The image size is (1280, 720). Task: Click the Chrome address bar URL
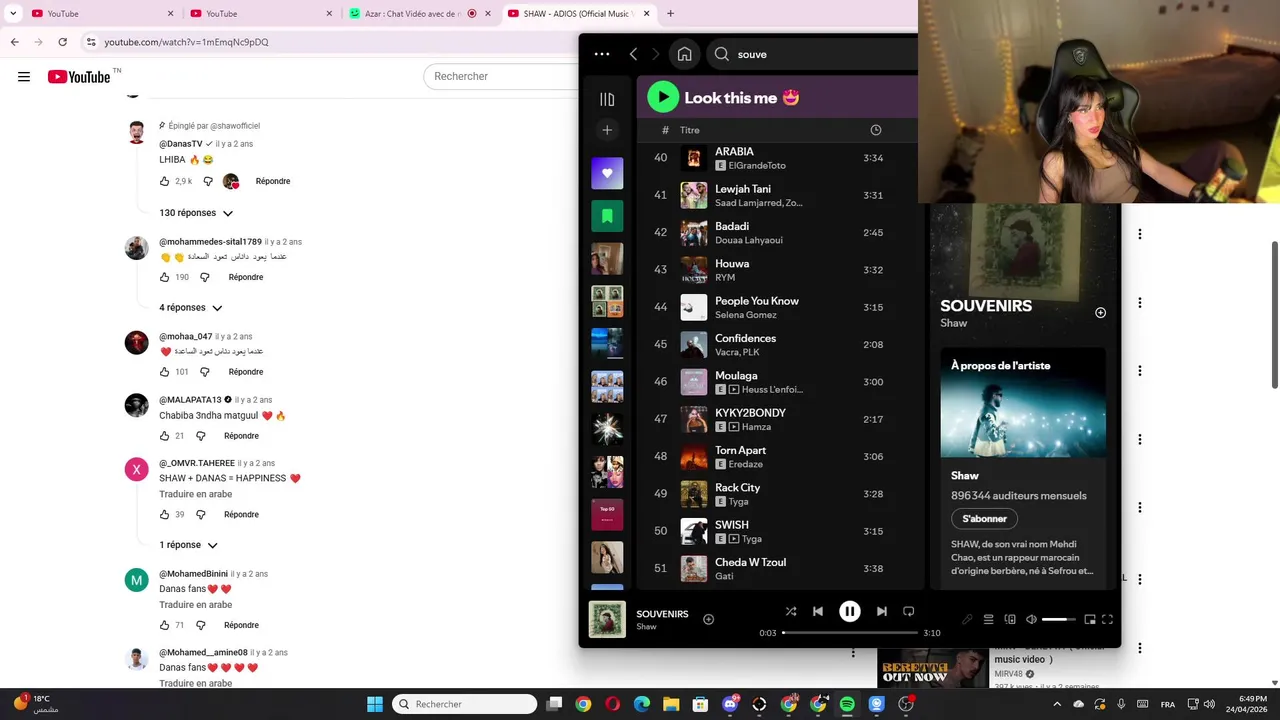tap(186, 42)
